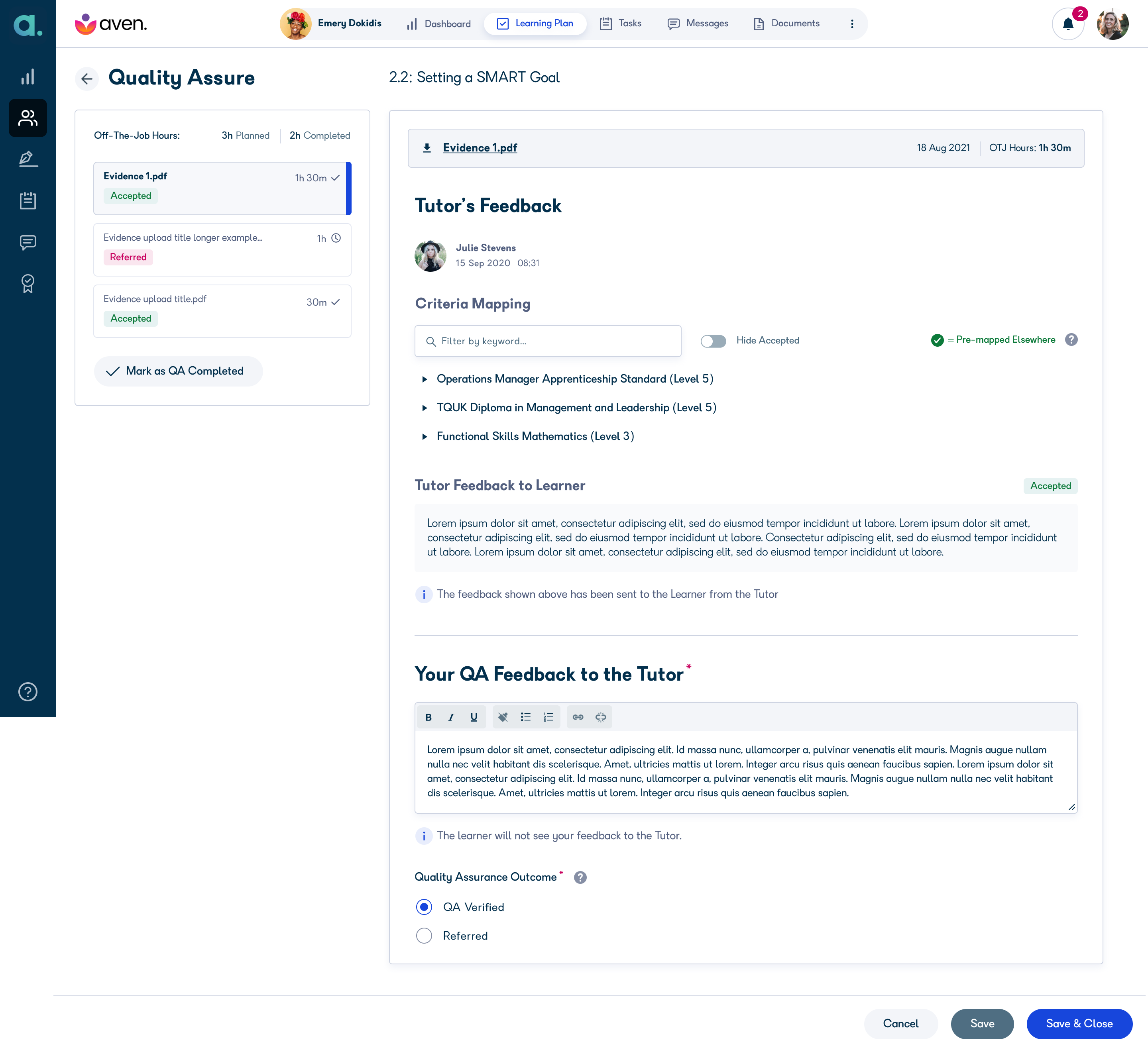Apply Underline formatting in the editor
Screen dimensions: 1148x1052
point(474,717)
